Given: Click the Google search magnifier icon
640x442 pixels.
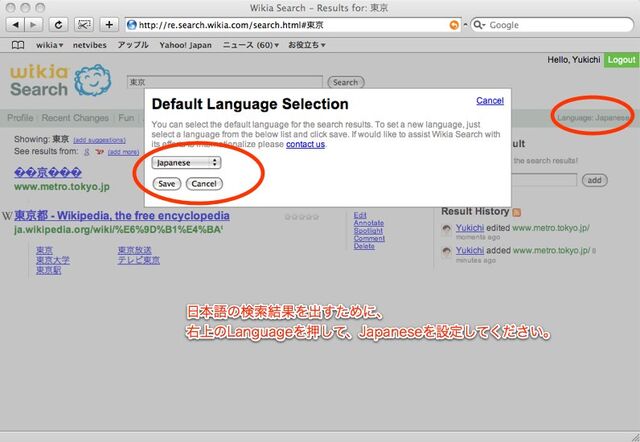Looking at the screenshot, I should click(x=479, y=25).
